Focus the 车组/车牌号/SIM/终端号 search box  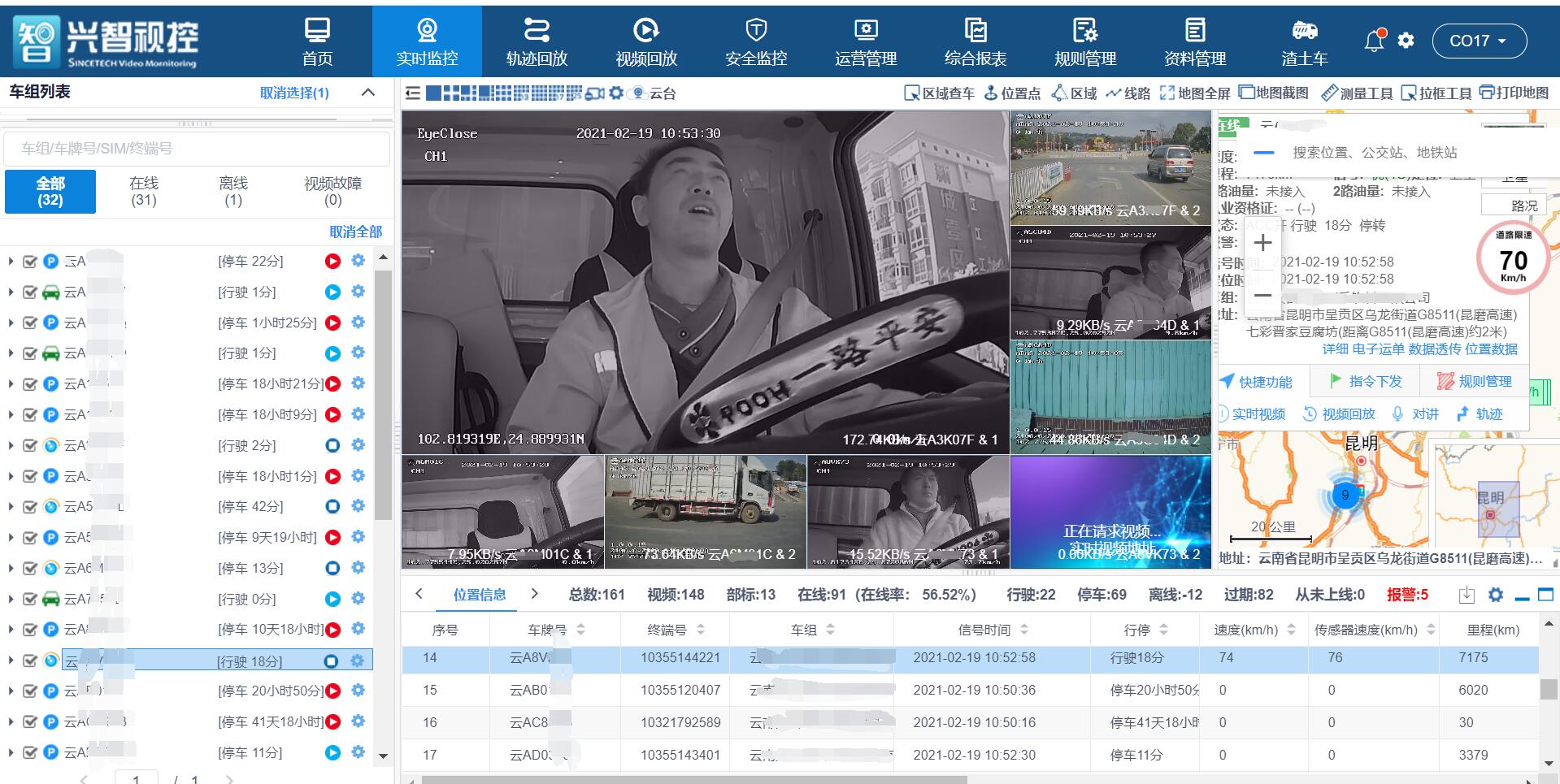(197, 149)
